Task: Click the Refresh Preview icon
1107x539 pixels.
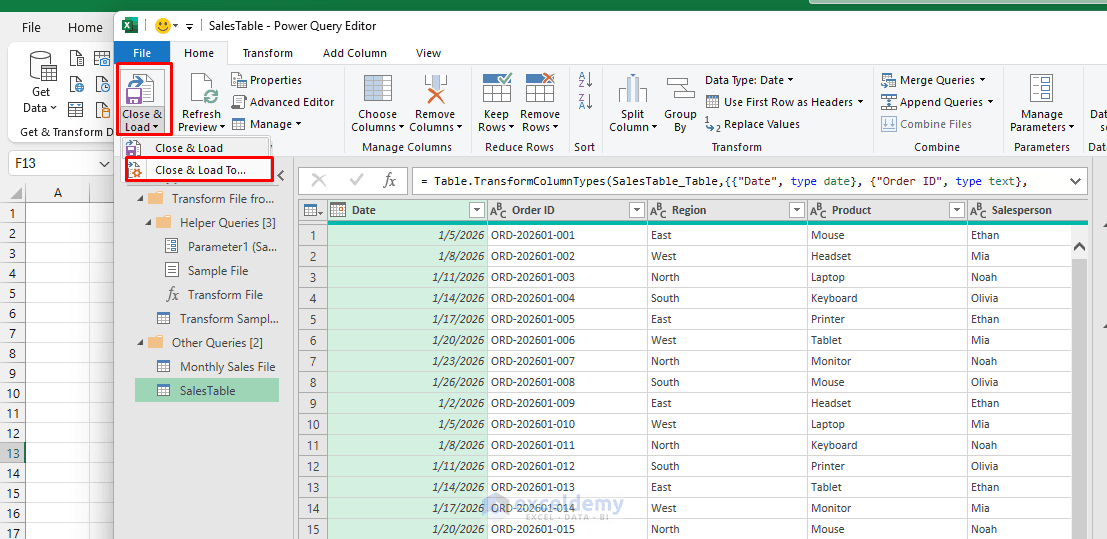Action: tap(201, 89)
